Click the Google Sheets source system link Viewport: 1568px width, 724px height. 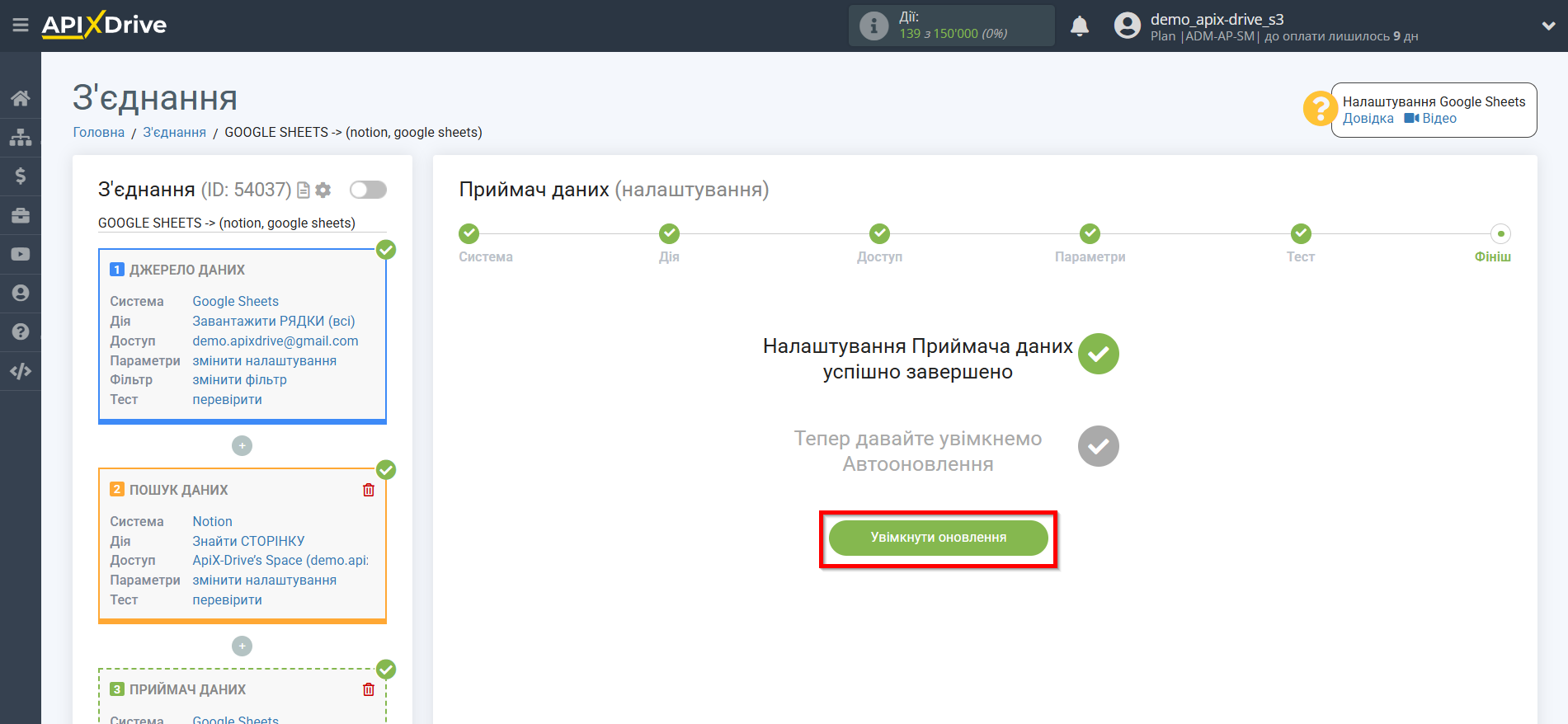(235, 302)
